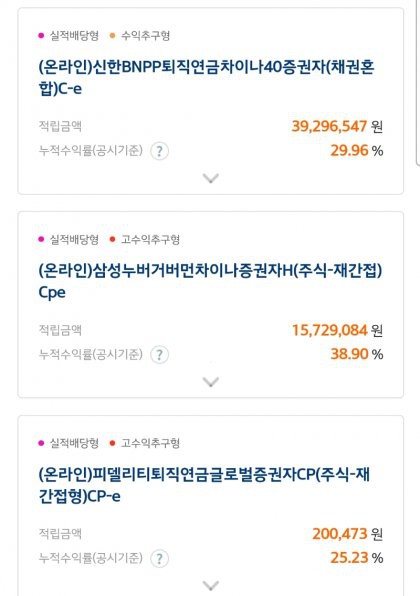
Task: Select the 고수익추구형 tag on Samsung fund
Action: click(145, 240)
